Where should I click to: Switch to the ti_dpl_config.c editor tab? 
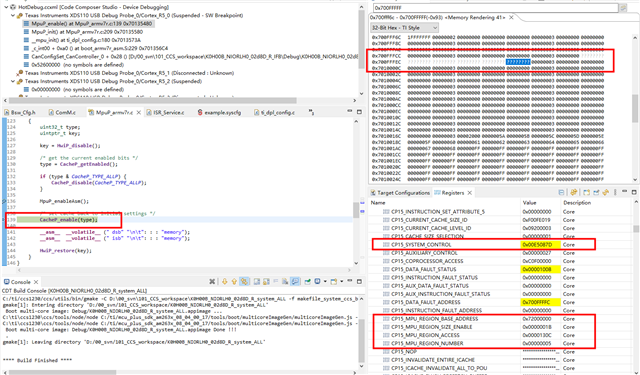tap(274, 112)
